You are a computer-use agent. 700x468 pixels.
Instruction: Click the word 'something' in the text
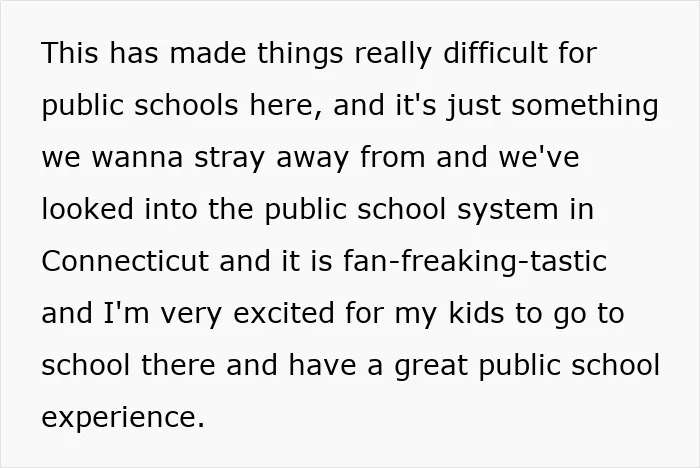584,106
